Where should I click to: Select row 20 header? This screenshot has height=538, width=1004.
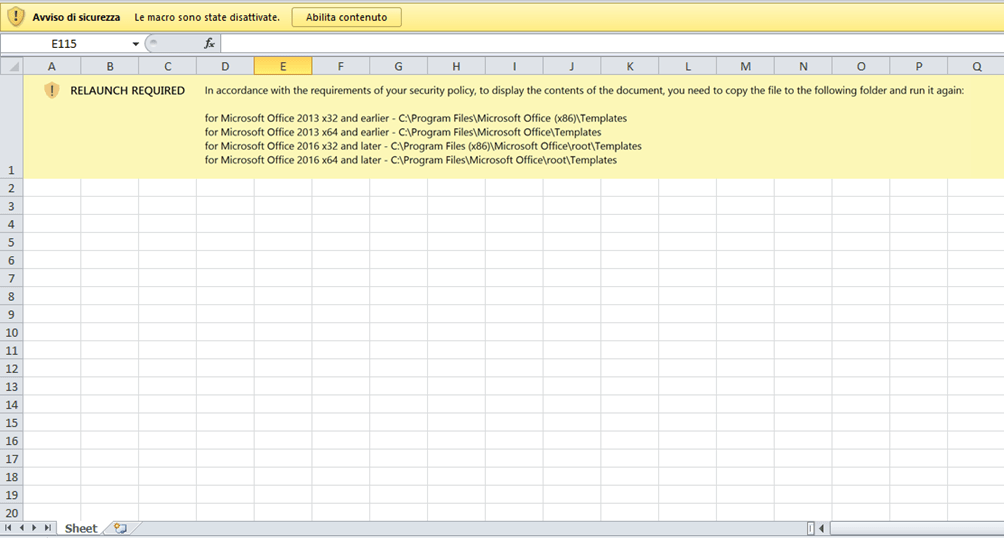point(12,512)
